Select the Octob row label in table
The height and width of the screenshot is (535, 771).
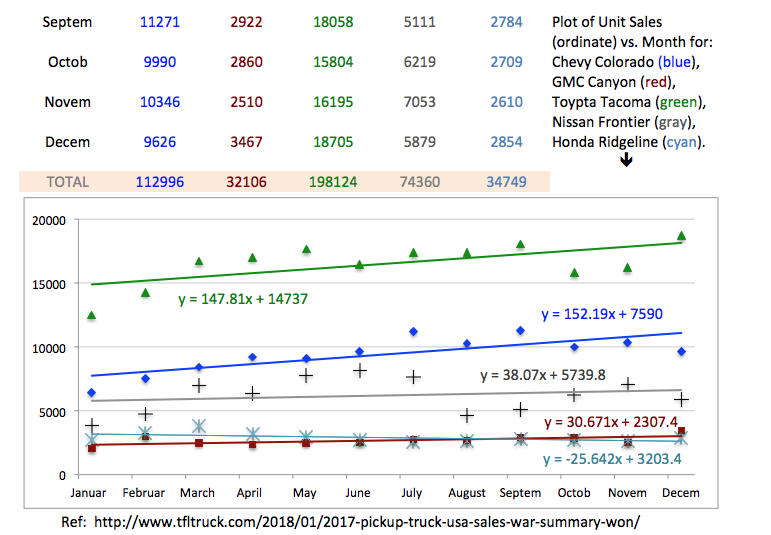67,62
